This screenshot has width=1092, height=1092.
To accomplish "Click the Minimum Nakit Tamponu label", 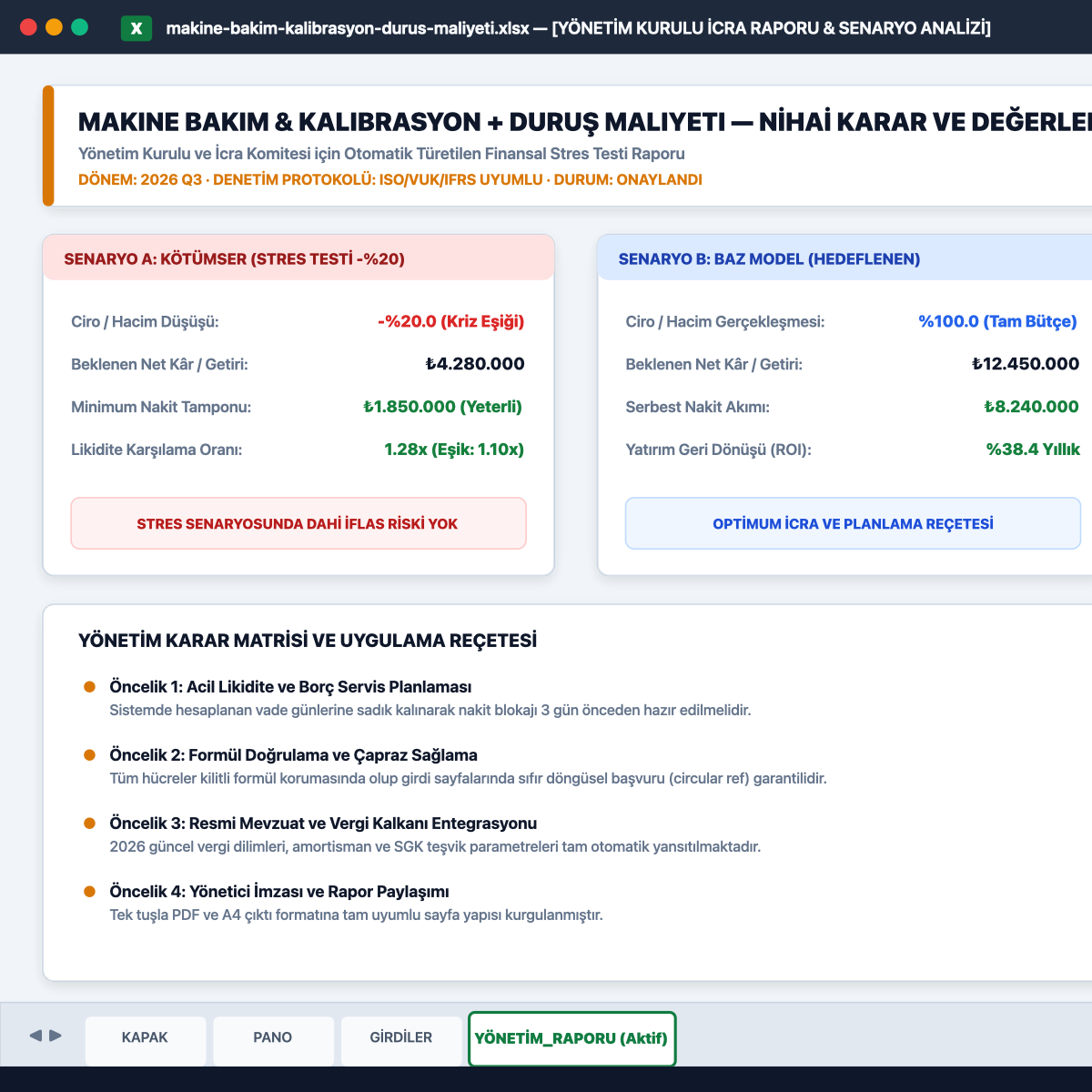I will (161, 408).
